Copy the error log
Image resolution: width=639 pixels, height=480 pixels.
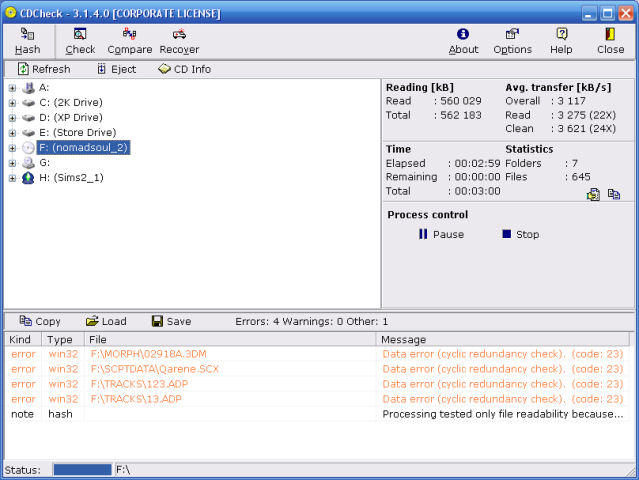pyautogui.click(x=40, y=321)
